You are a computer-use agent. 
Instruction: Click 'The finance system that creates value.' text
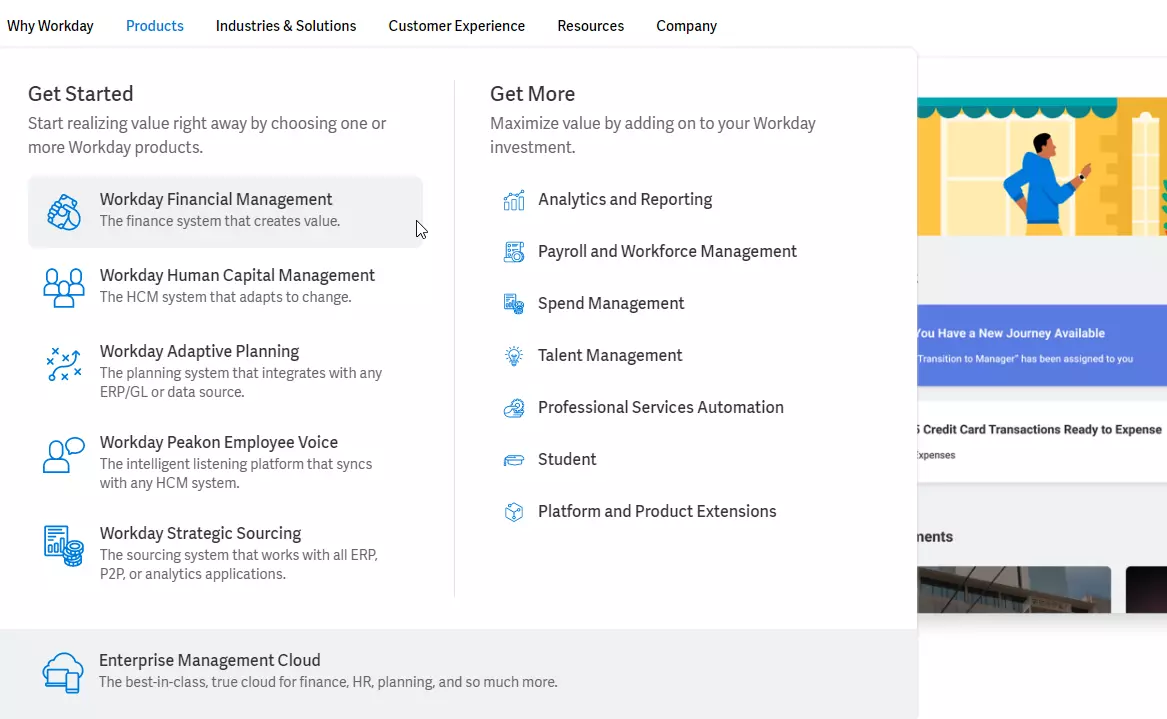220,221
